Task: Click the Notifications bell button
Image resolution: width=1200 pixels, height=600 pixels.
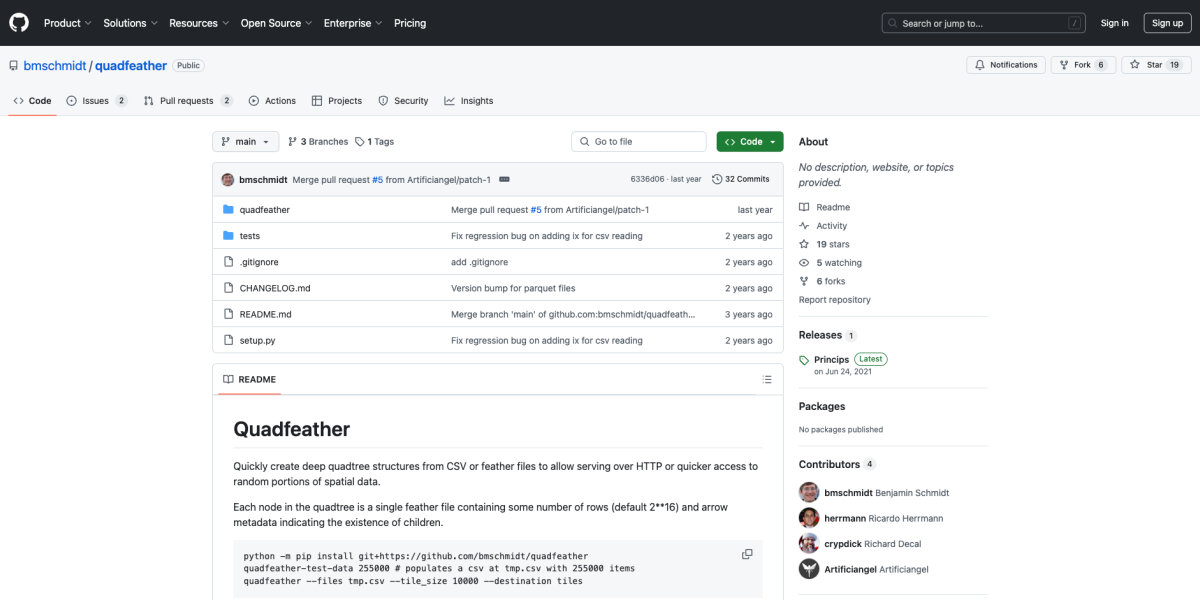Action: [x=1006, y=65]
